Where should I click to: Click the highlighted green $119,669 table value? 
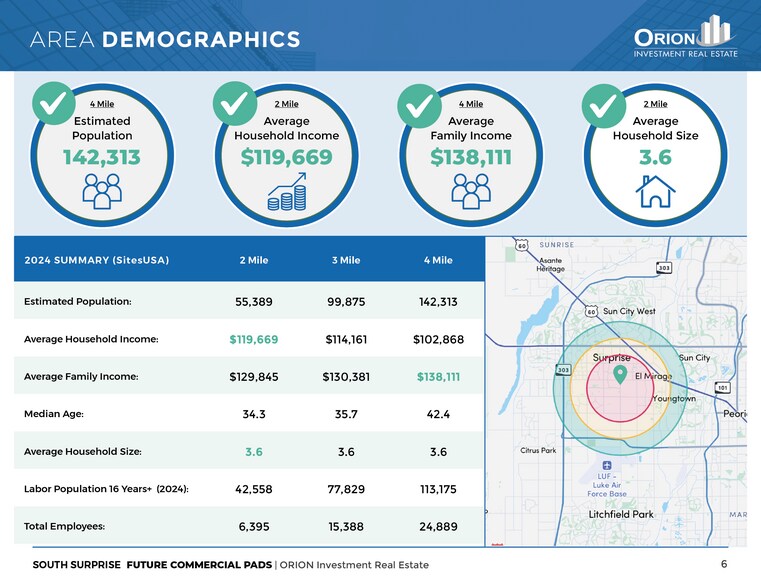pyautogui.click(x=254, y=339)
